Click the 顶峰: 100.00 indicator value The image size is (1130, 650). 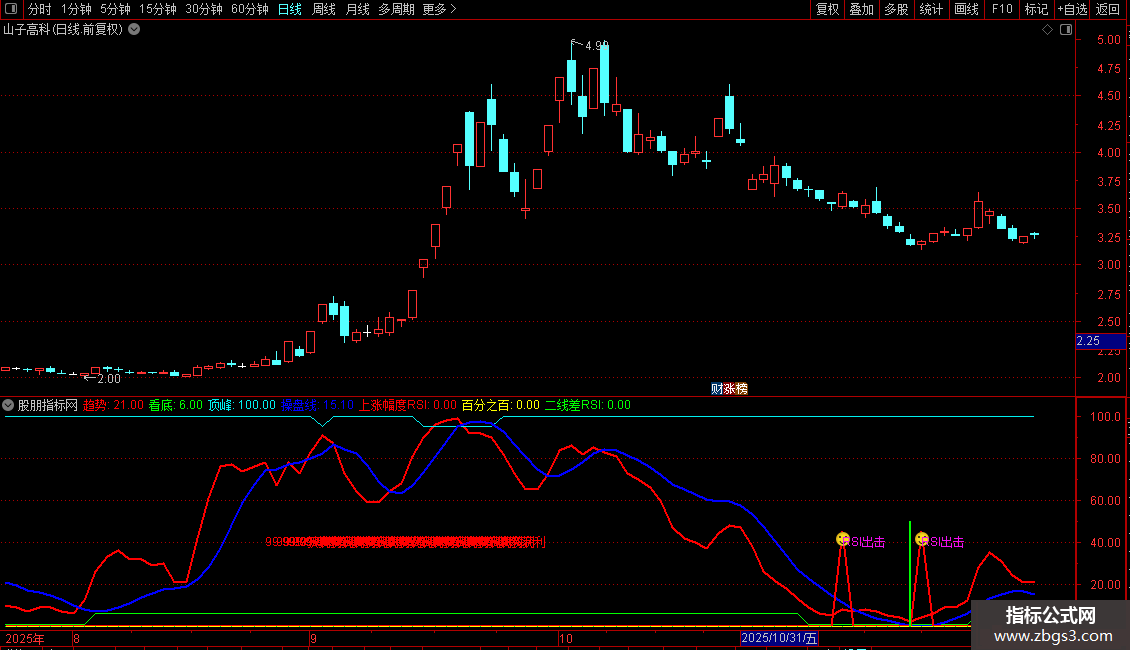click(x=242, y=405)
